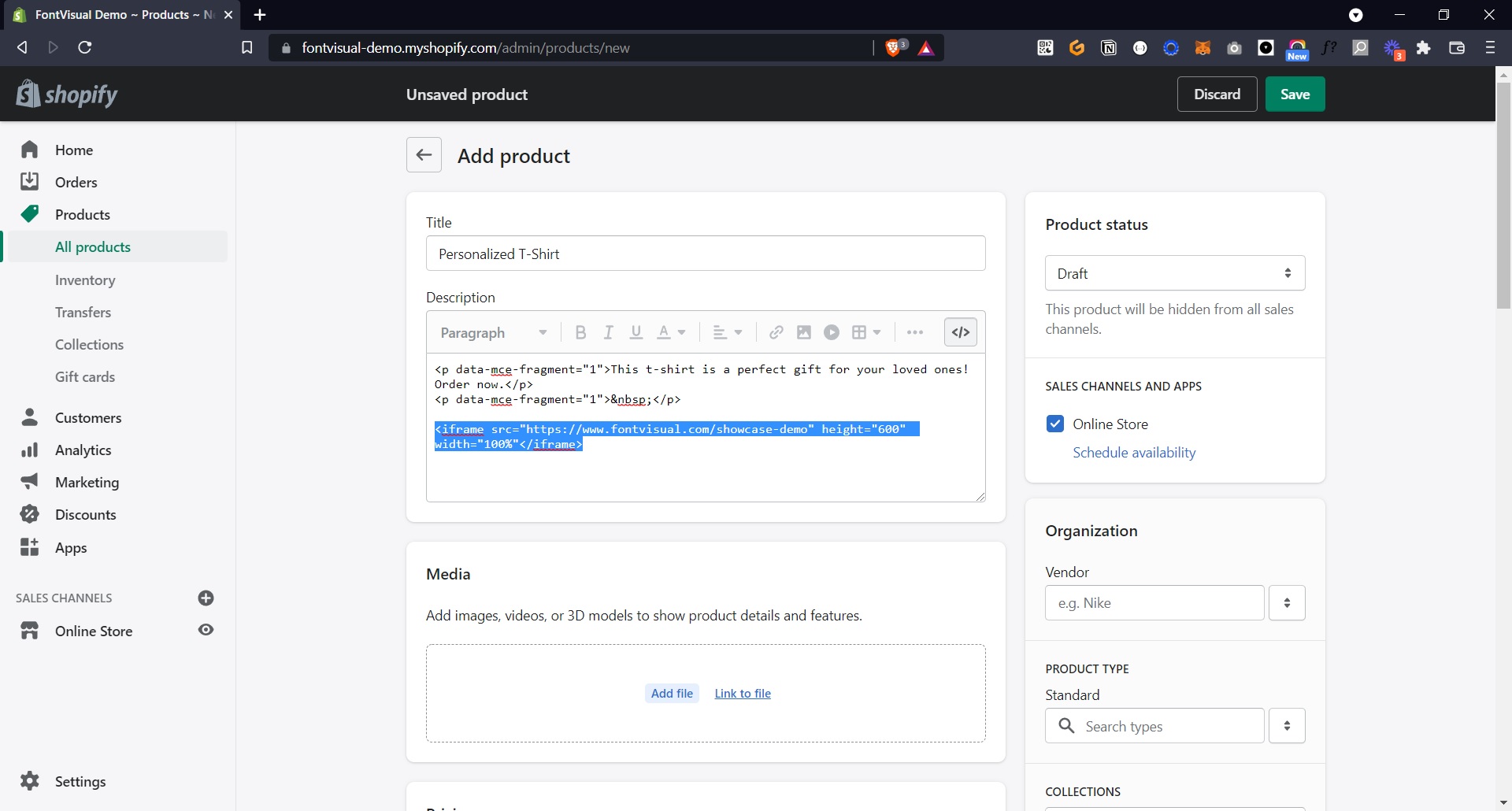Click the Discard button
1512x811 pixels.
(1217, 94)
